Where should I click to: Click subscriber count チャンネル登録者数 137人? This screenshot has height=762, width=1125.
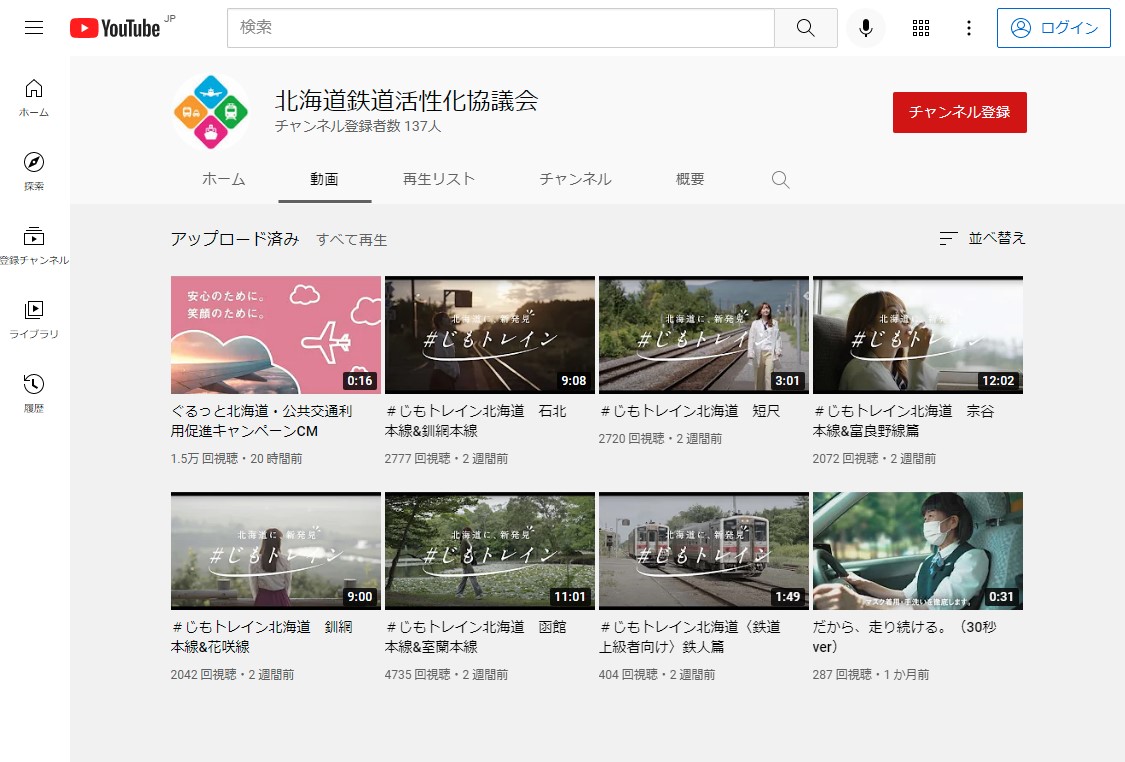357,126
